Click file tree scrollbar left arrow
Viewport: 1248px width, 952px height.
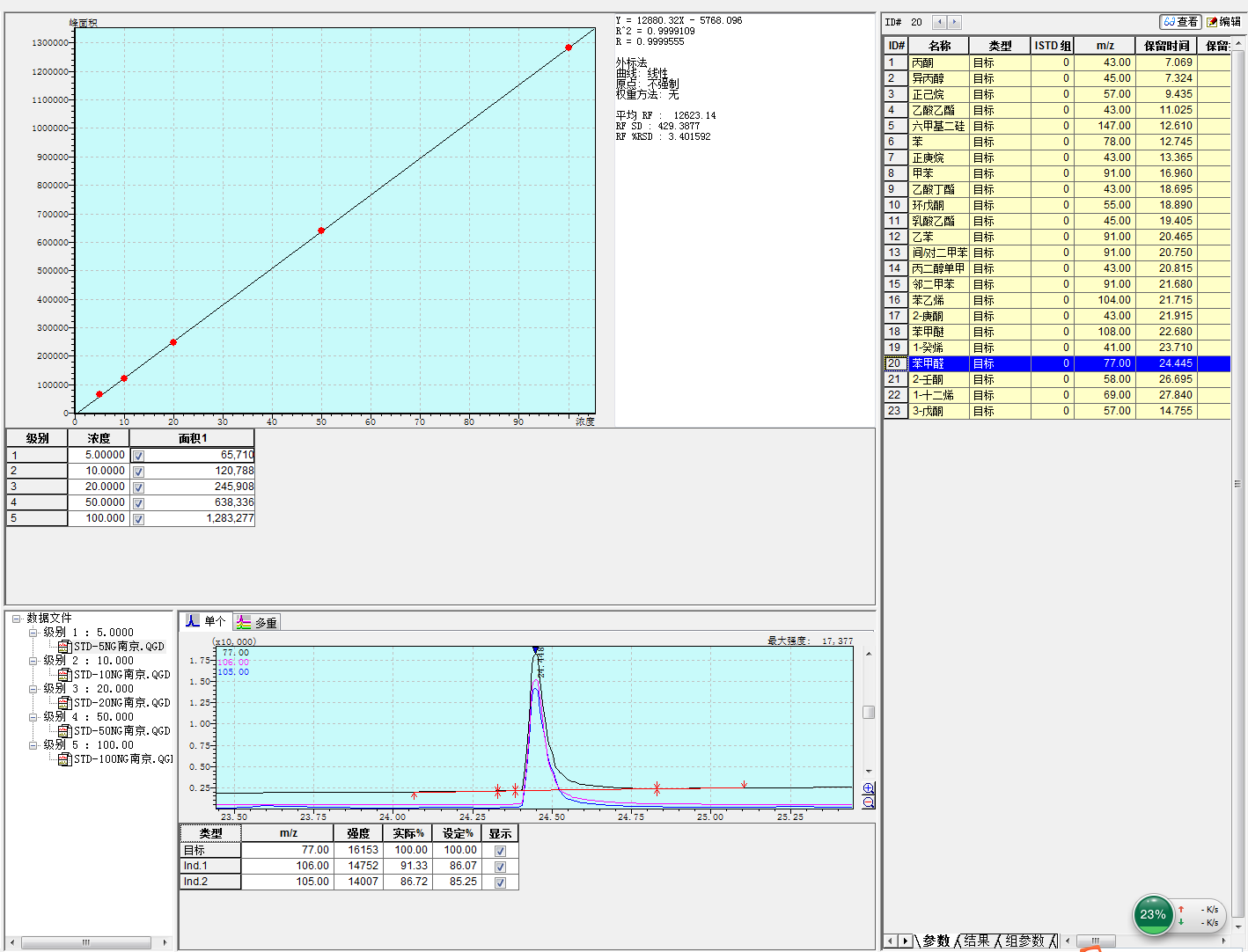click(x=11, y=942)
